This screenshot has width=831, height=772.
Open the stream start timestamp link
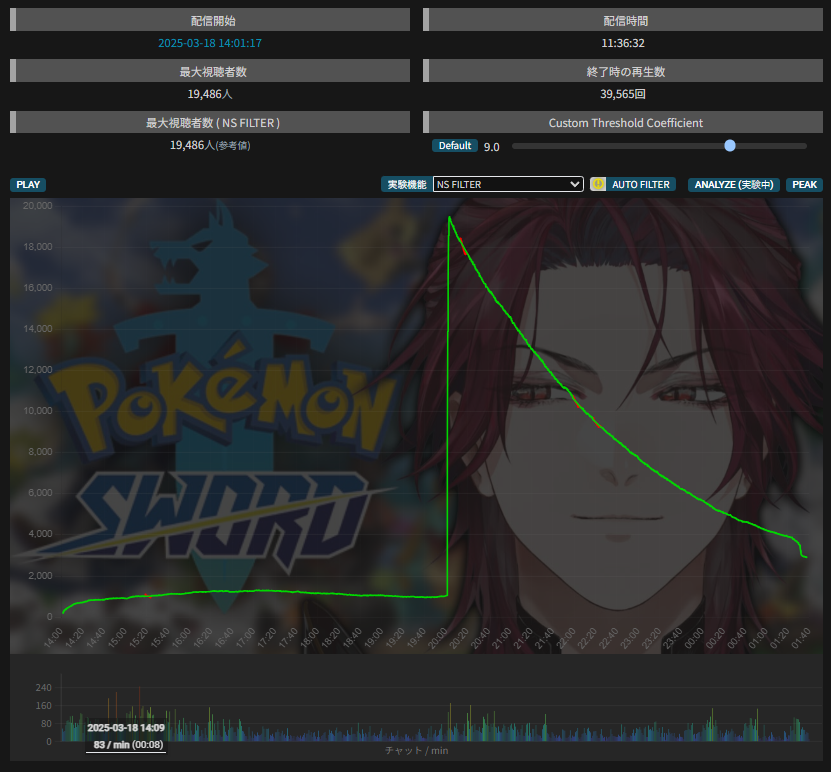(x=210, y=43)
